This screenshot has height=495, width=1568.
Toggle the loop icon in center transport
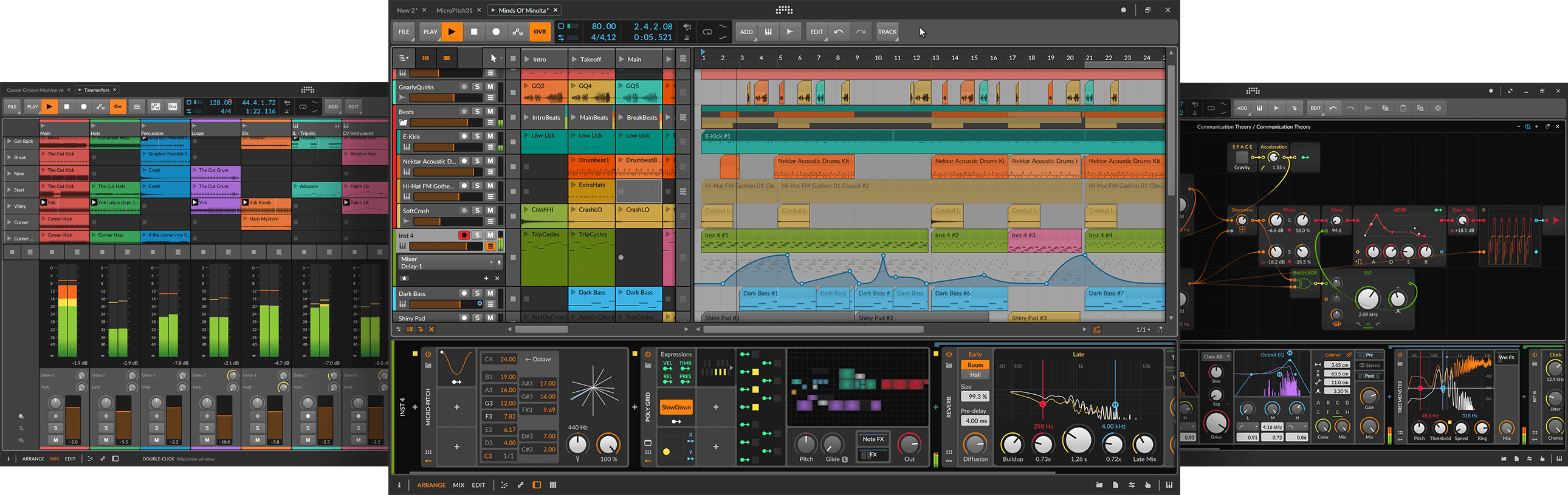pos(707,32)
